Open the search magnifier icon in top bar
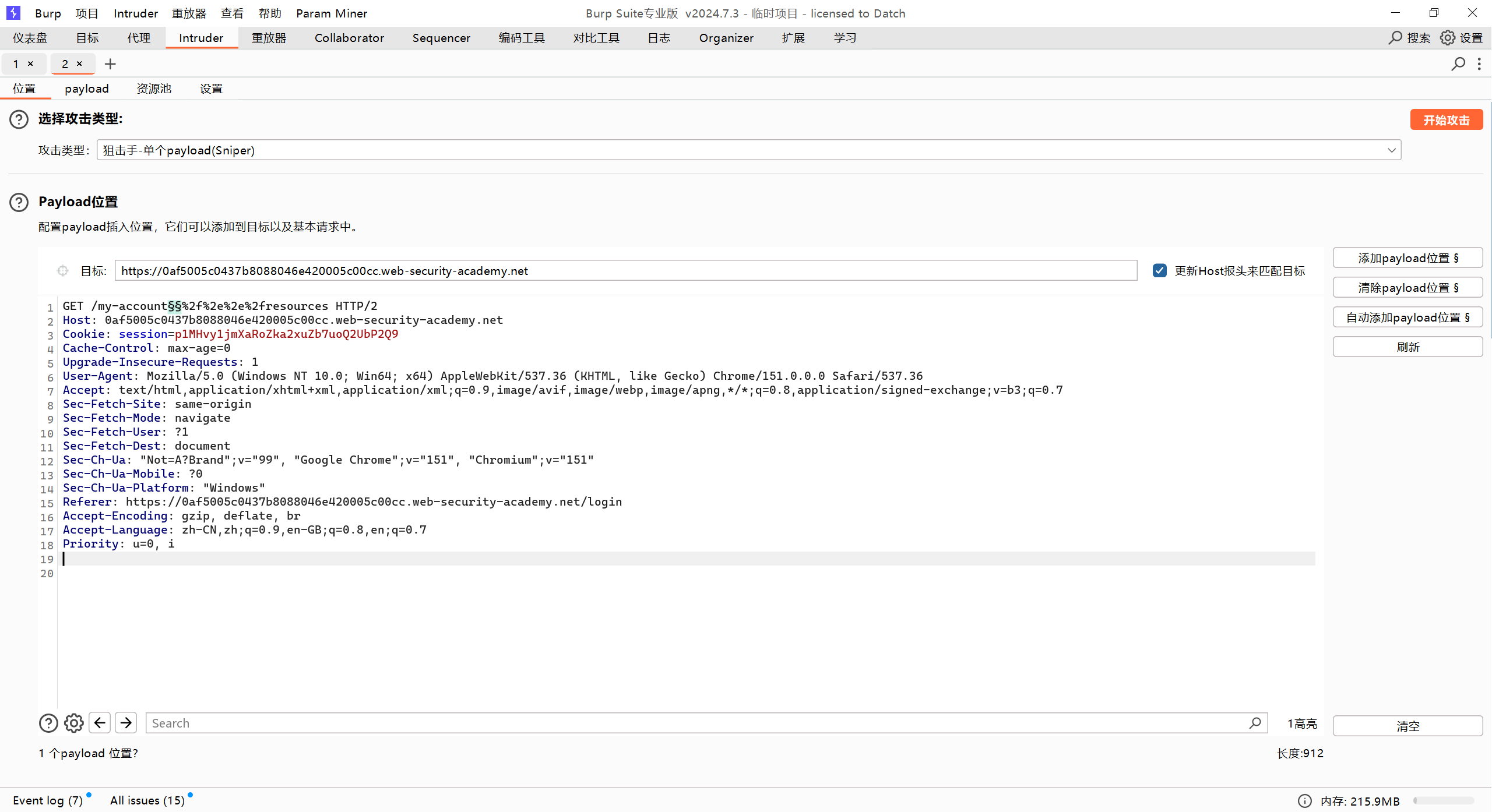Viewport: 1492px width, 812px height. point(1395,38)
